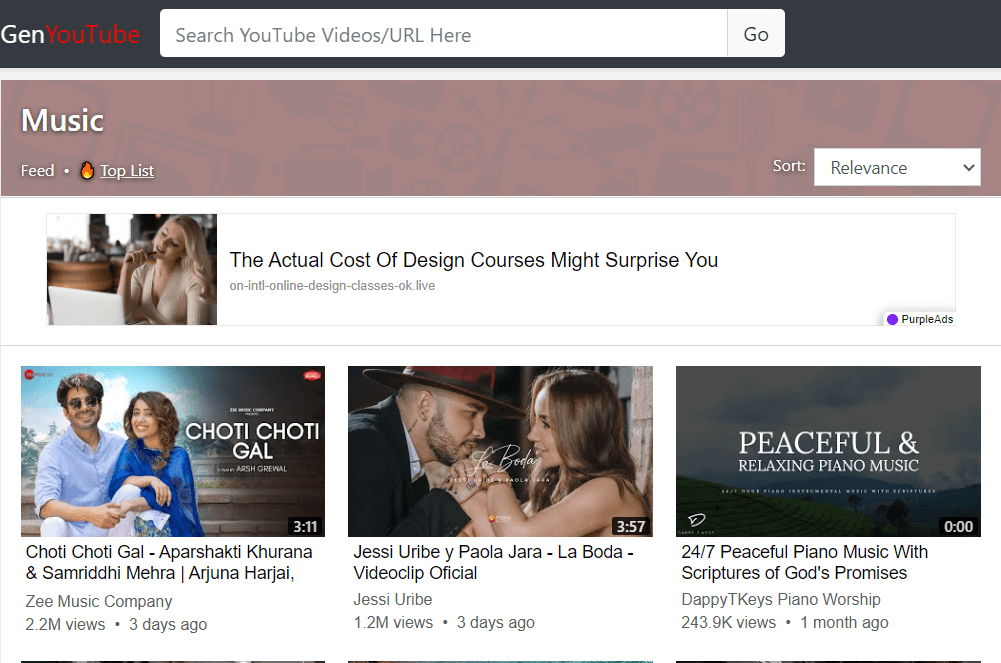The height and width of the screenshot is (663, 1001).
Task: Click the 1.2M views text
Action: click(393, 622)
